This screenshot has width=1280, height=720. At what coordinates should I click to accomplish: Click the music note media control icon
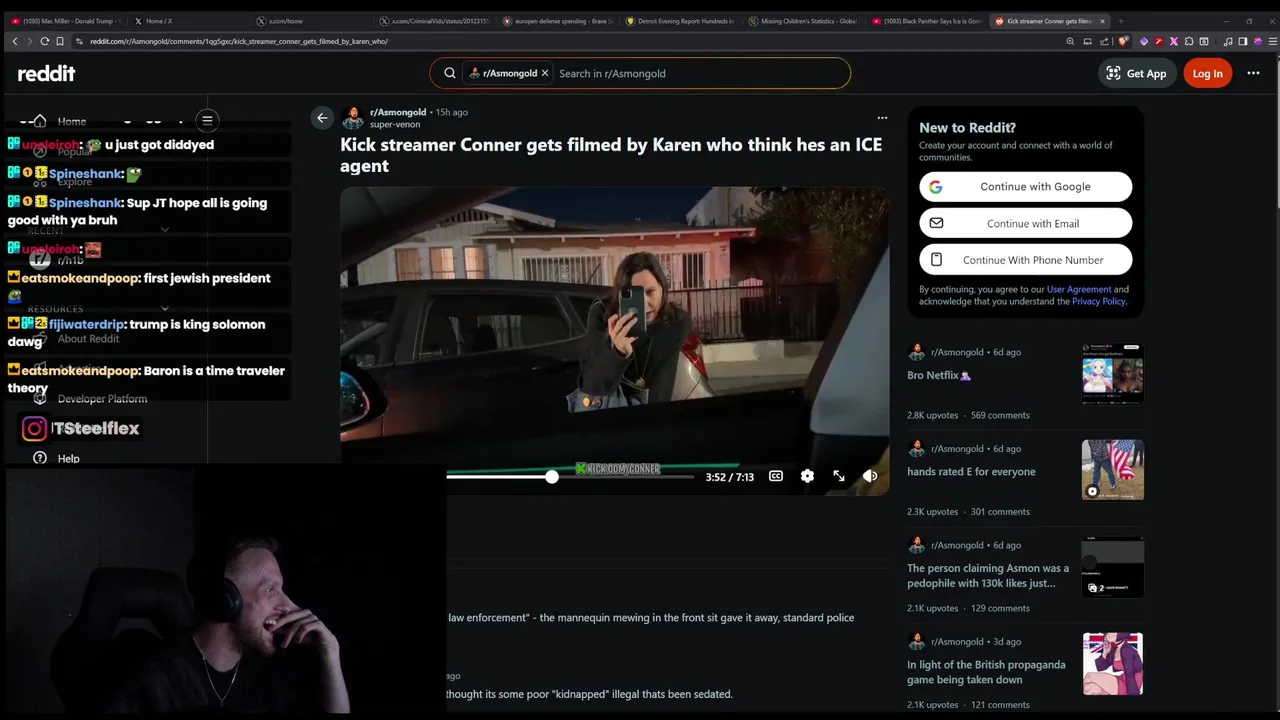[x=1228, y=41]
